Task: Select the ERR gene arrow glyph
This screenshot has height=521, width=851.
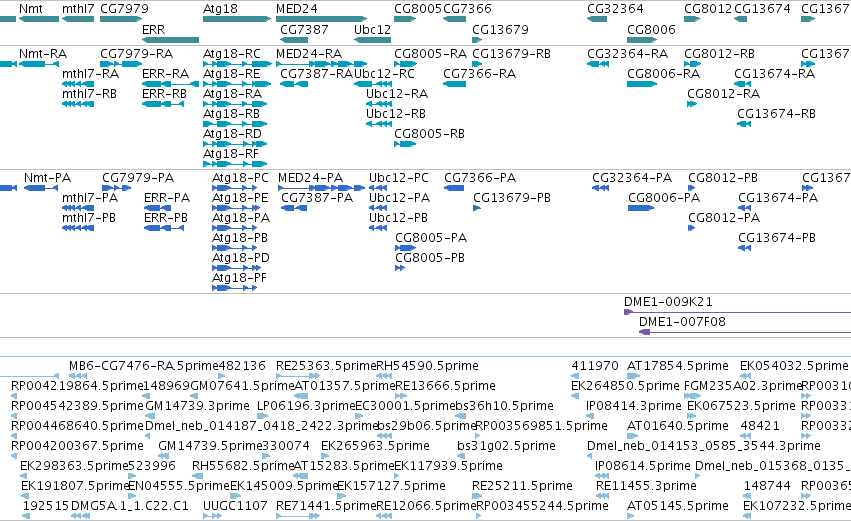Action: click(x=170, y=40)
